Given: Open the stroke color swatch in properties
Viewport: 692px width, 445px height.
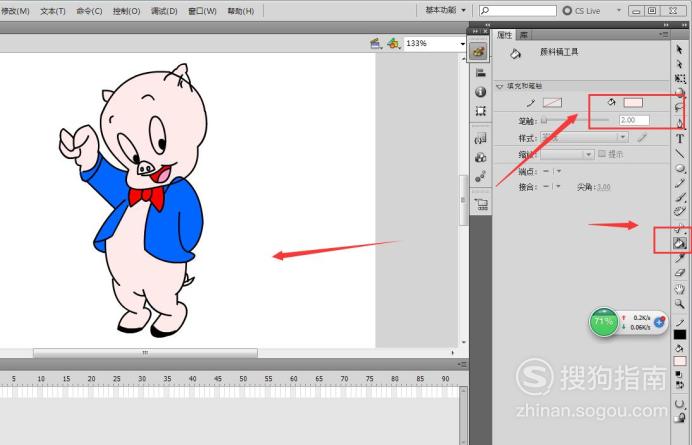Looking at the screenshot, I should [x=552, y=103].
